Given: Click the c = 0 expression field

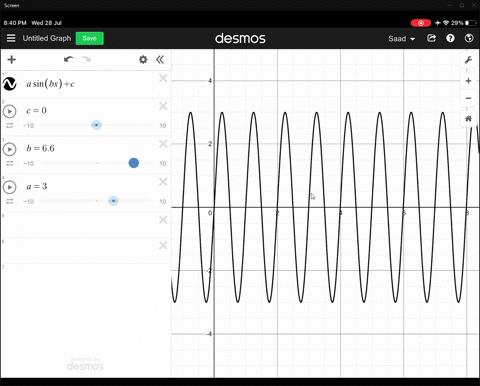Looking at the screenshot, I should coord(37,111).
